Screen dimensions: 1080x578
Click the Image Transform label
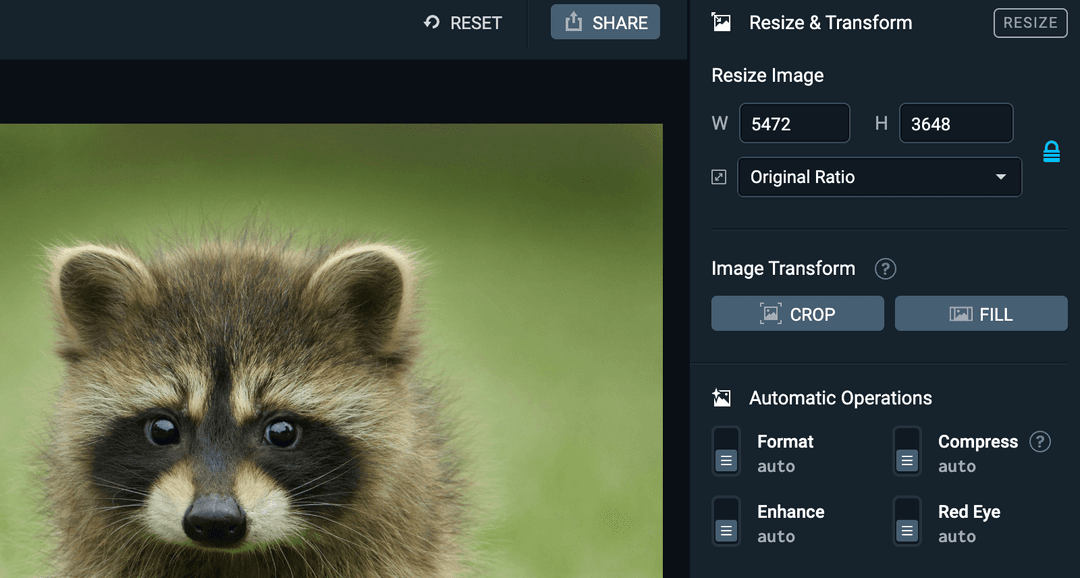point(783,269)
